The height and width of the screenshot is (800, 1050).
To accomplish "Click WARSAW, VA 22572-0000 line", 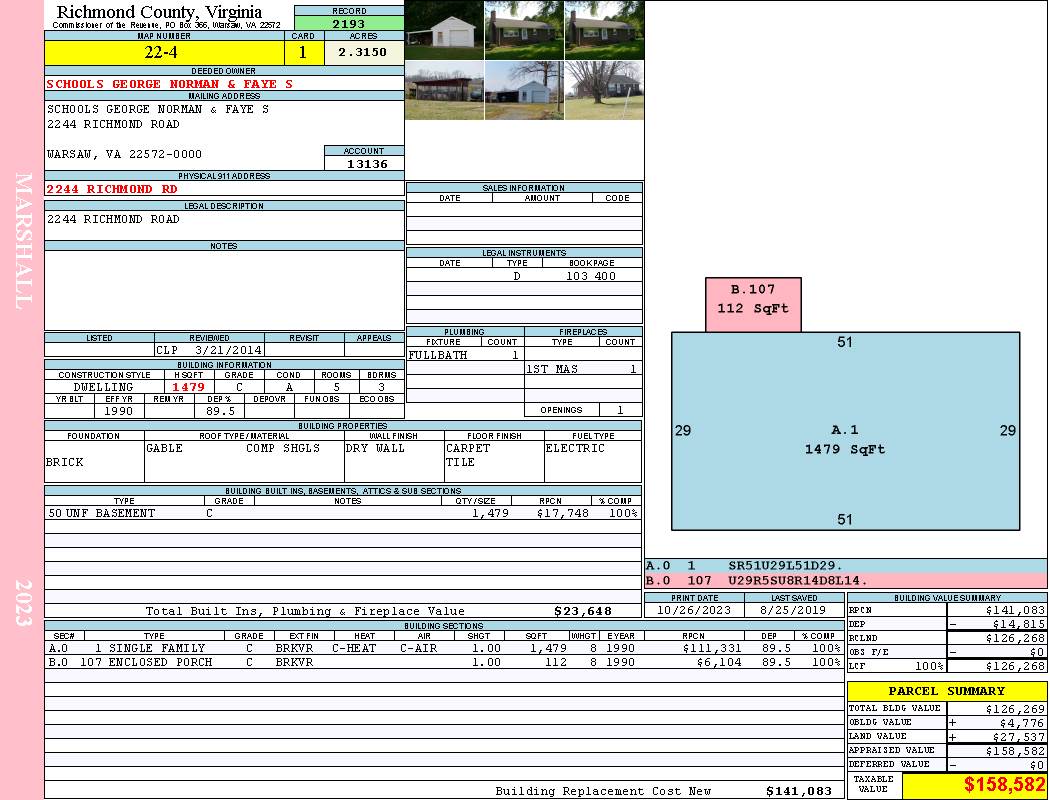I will click(x=124, y=154).
